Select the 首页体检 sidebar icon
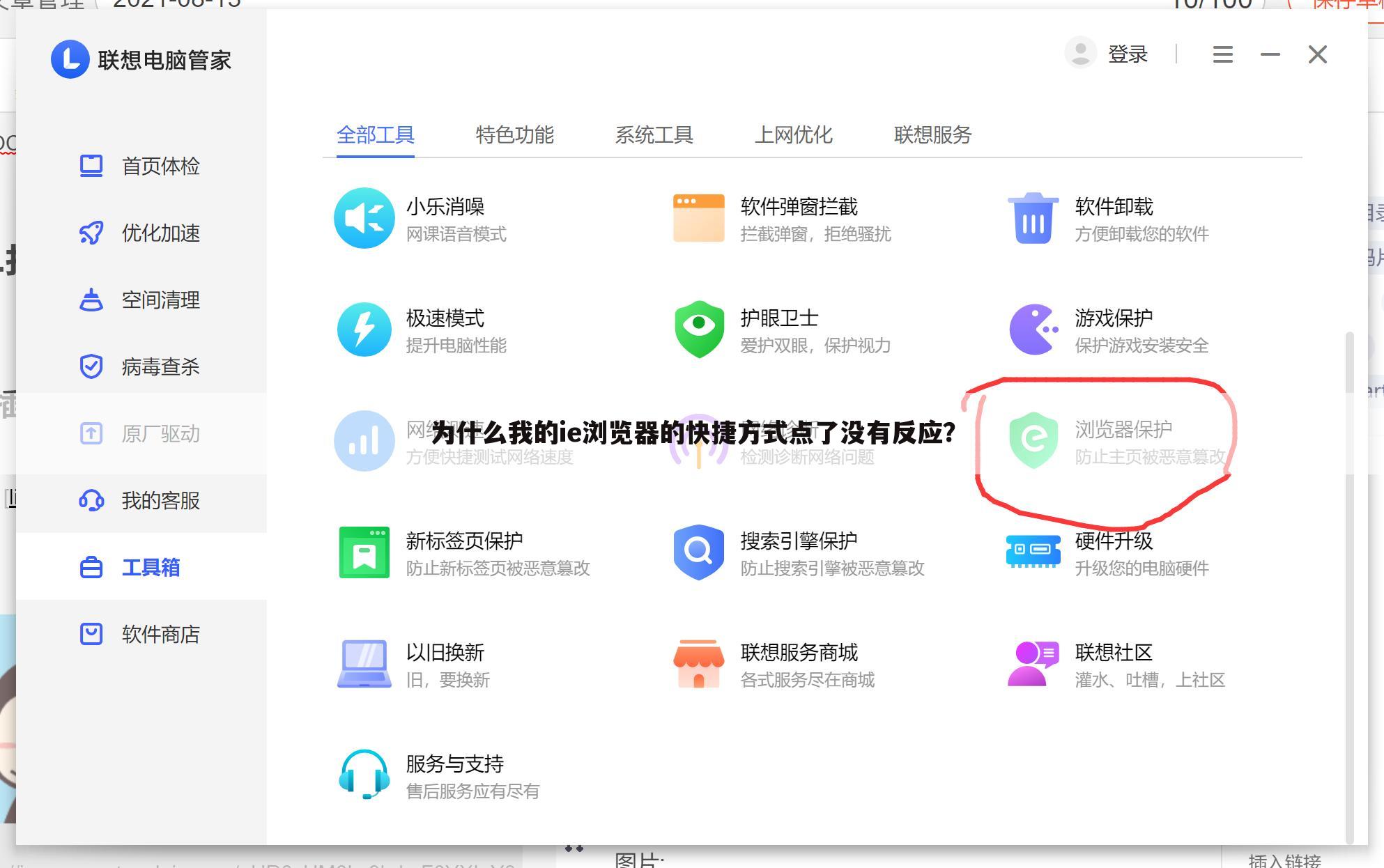The image size is (1384, 868). click(91, 166)
